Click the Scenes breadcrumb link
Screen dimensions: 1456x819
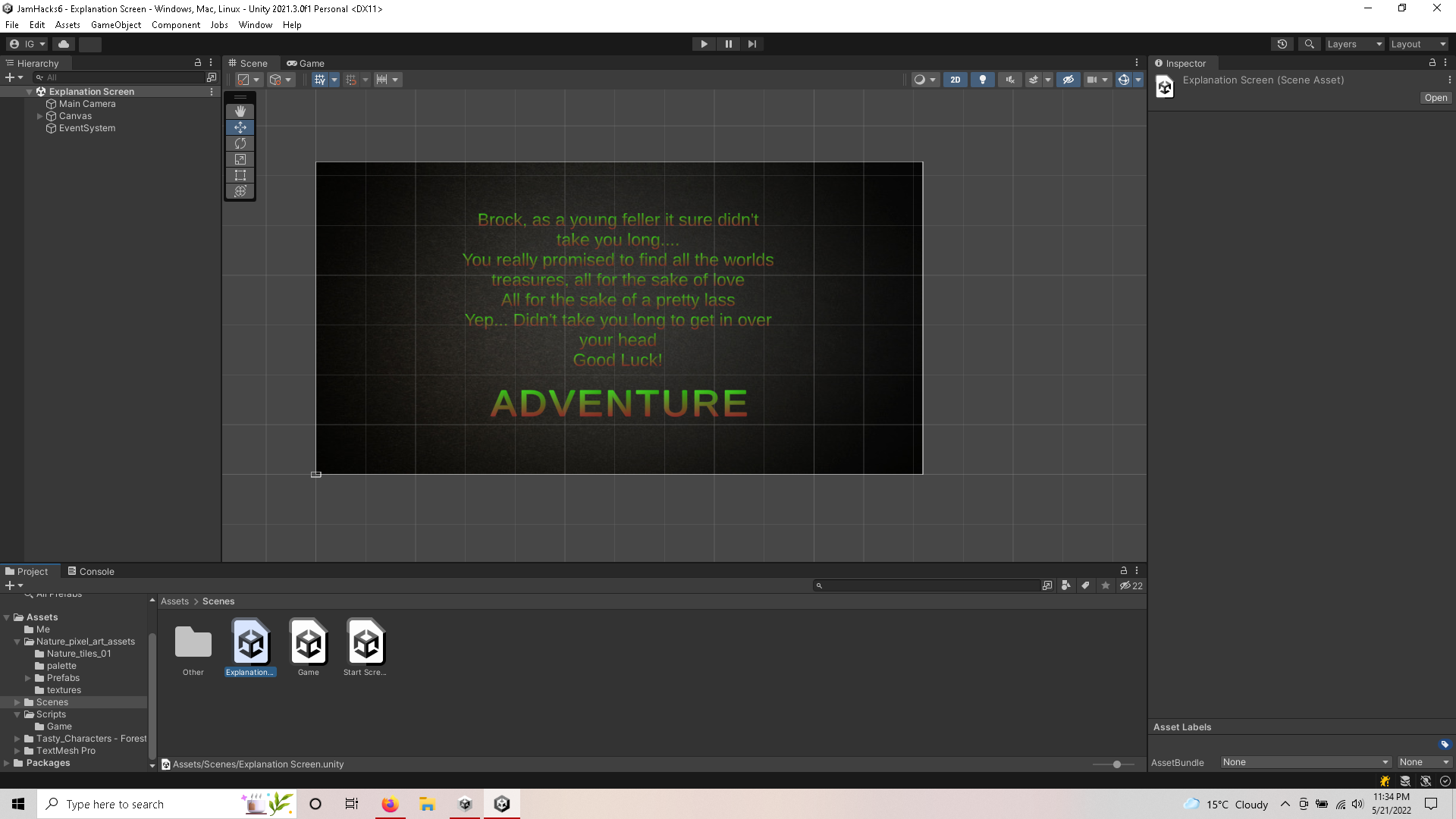[218, 601]
